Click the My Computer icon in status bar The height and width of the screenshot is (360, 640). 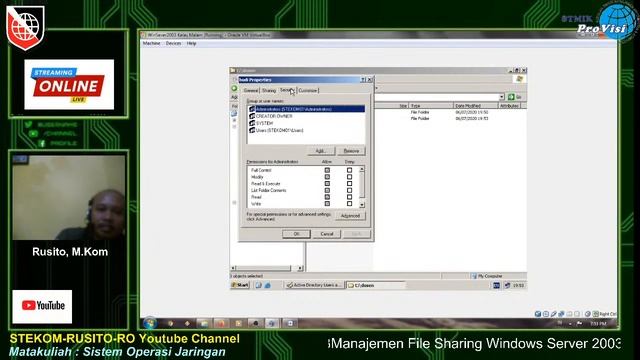(x=474, y=276)
